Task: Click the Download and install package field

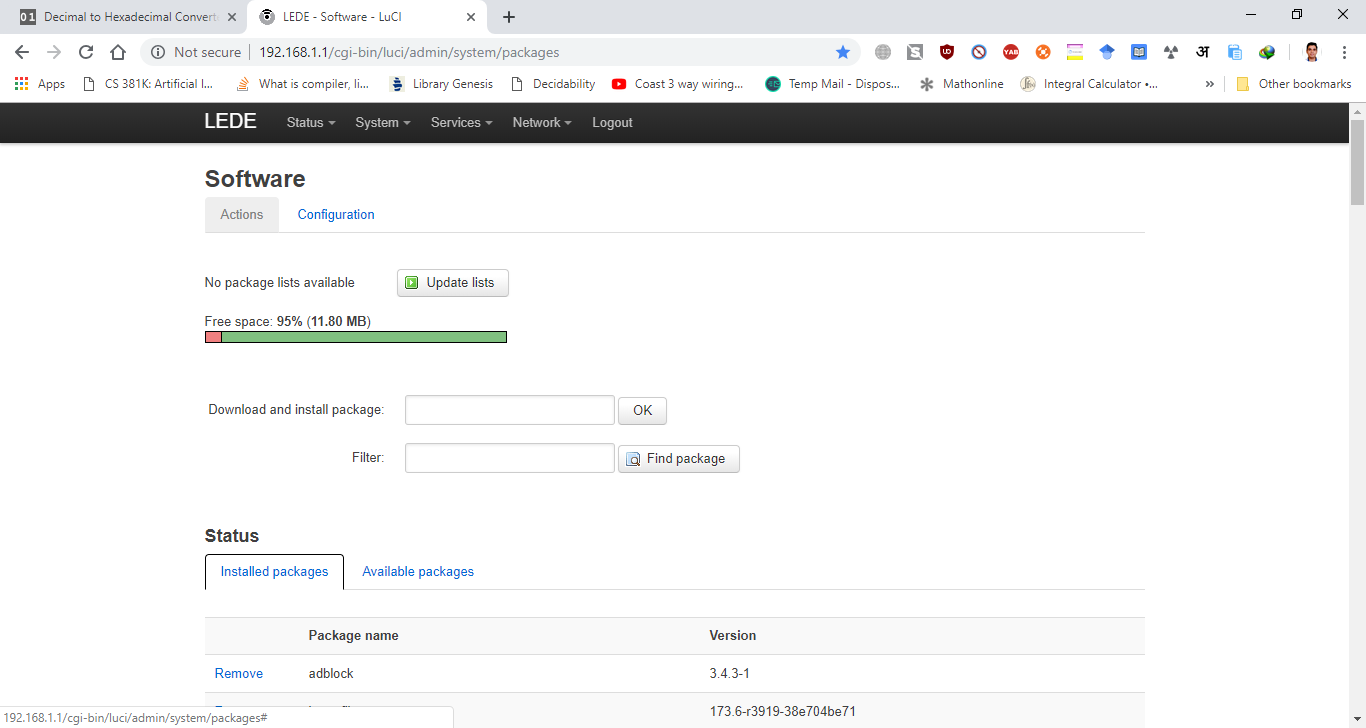Action: pos(510,410)
